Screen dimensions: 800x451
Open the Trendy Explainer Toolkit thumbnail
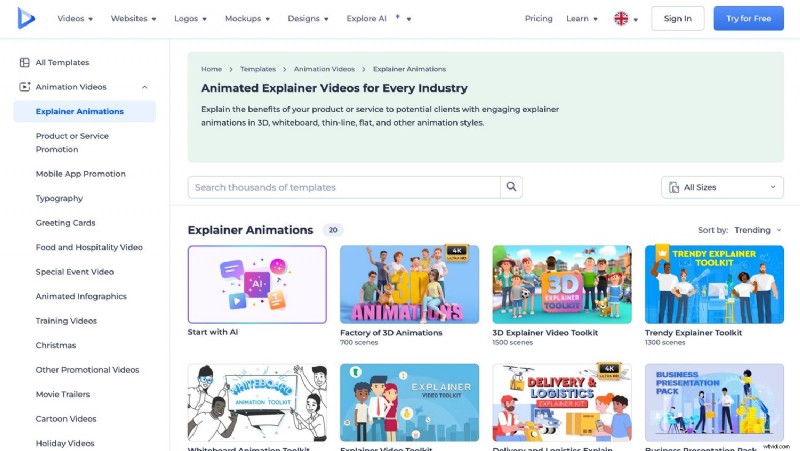pyautogui.click(x=713, y=284)
